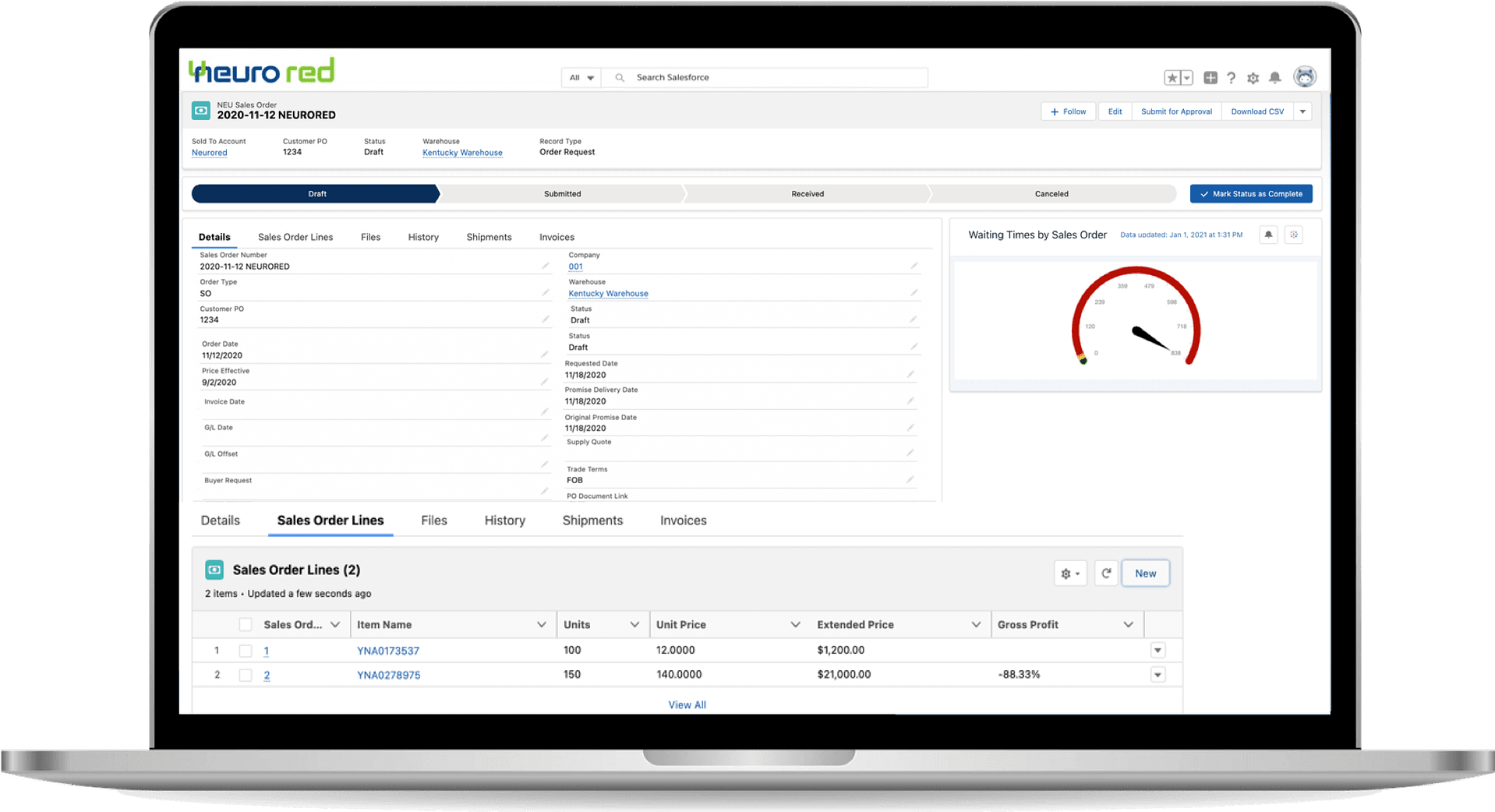
Task: Edit the Invoice Date field pencil
Action: click(545, 411)
